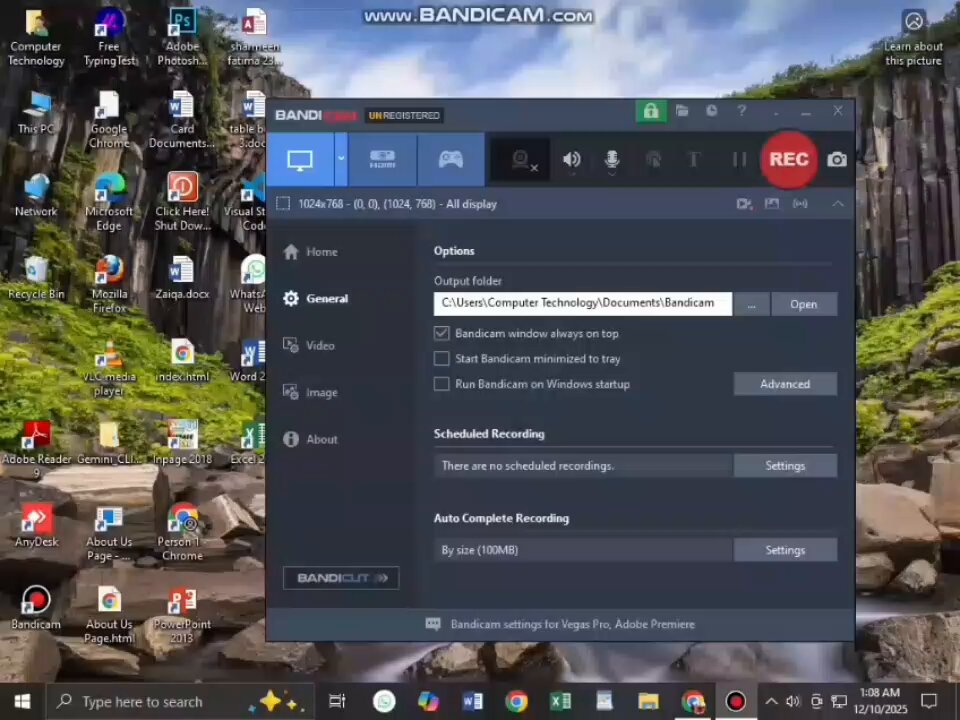Open Advanced options
The image size is (960, 720).
pyautogui.click(x=785, y=384)
